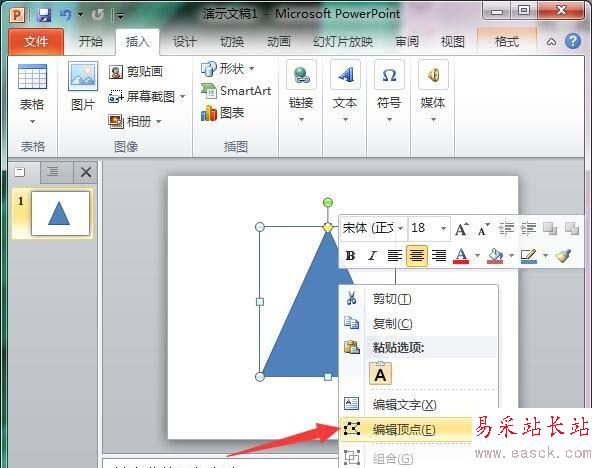
Task: Bring shape forward in mini toolbar
Action: 550,228
